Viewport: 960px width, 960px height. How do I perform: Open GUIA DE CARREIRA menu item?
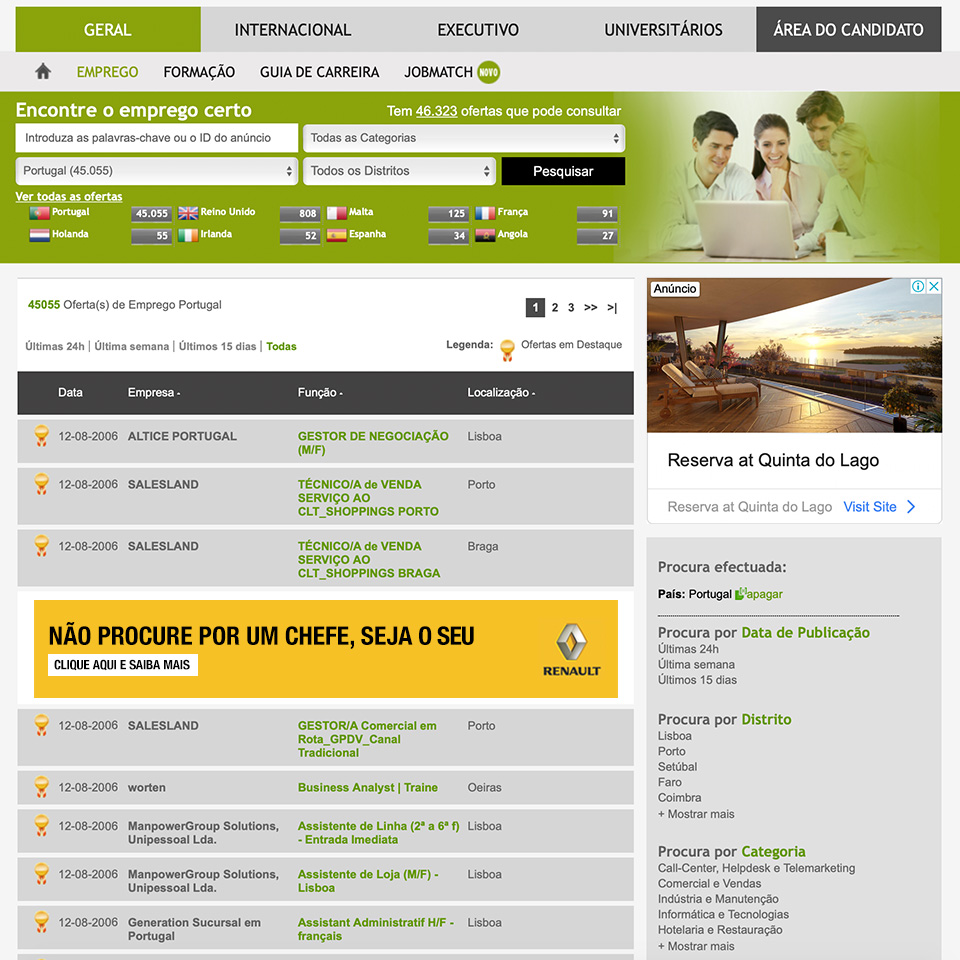pos(320,72)
